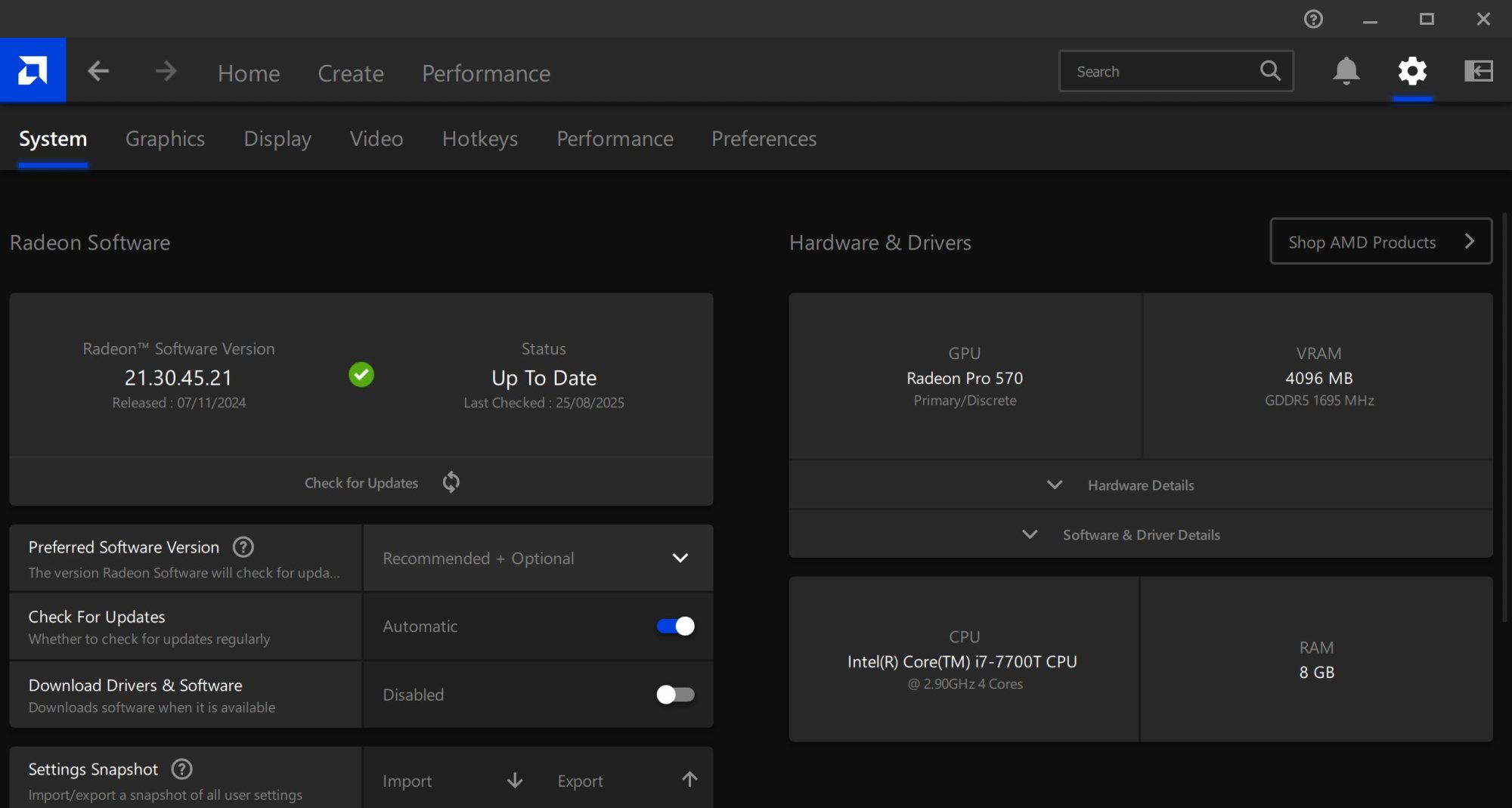Switch to the Preferences tab
Screen dimensions: 1512x808
[764, 139]
